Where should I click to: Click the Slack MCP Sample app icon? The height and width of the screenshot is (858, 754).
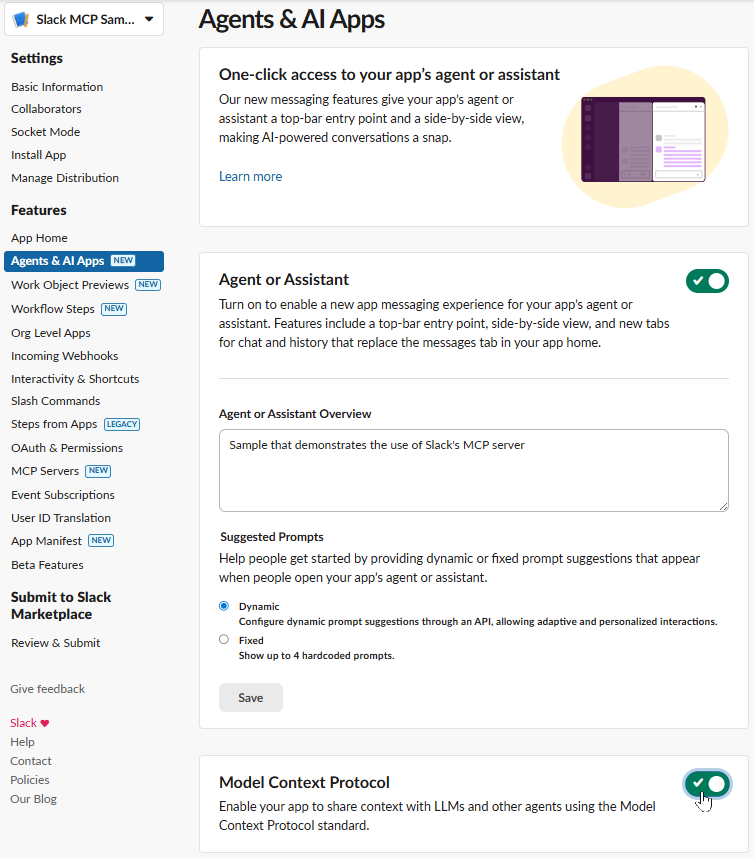(20, 19)
